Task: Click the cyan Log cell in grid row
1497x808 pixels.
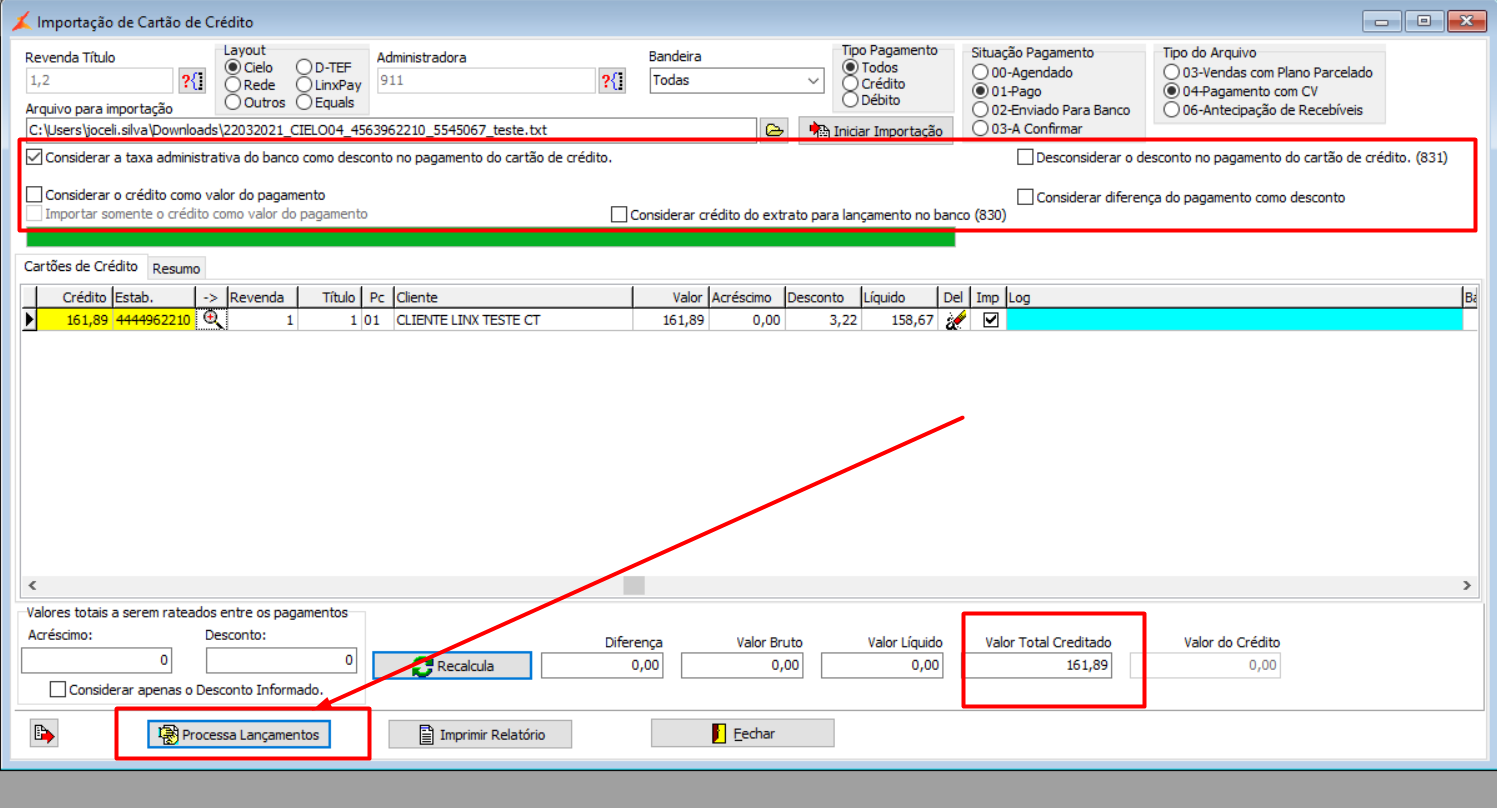Action: [1234, 320]
